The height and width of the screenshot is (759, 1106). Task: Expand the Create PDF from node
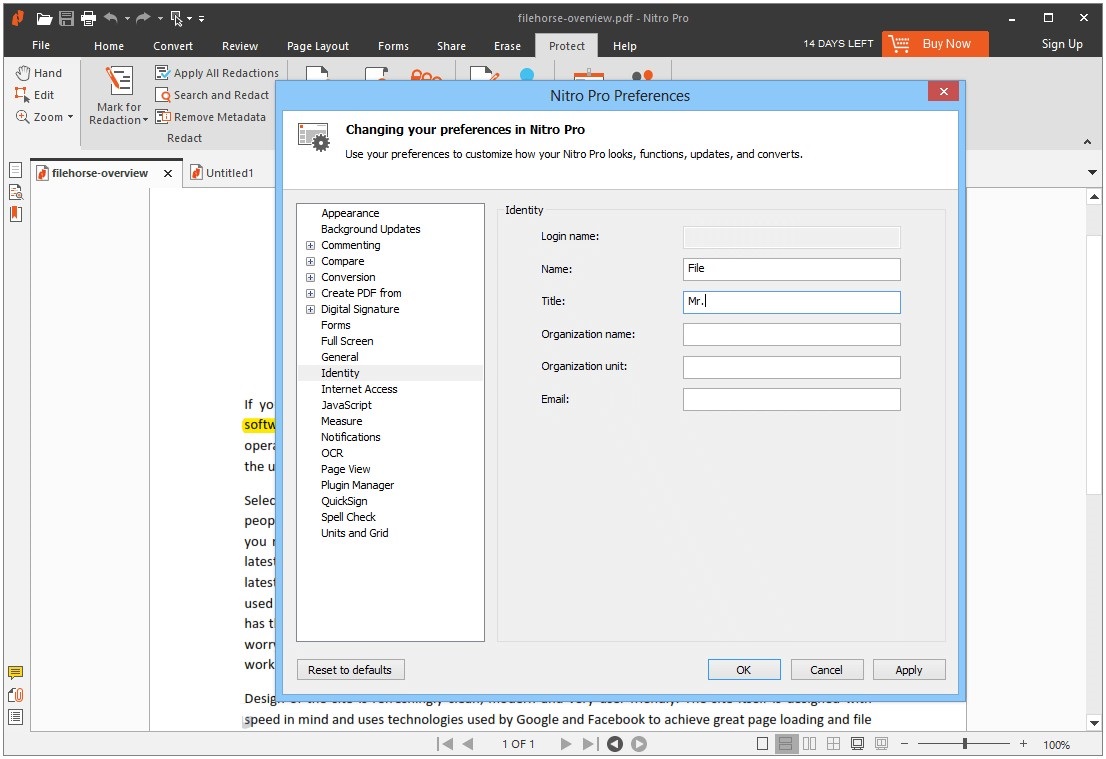310,293
